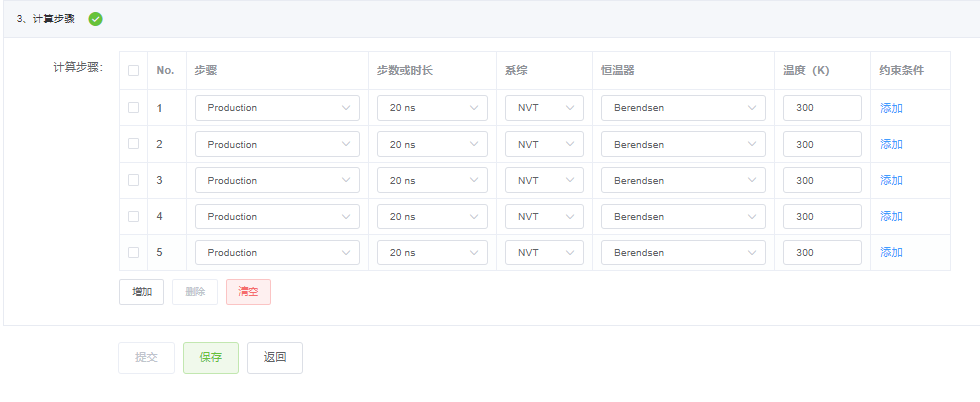Toggle the select-all header checkbox

point(133,71)
